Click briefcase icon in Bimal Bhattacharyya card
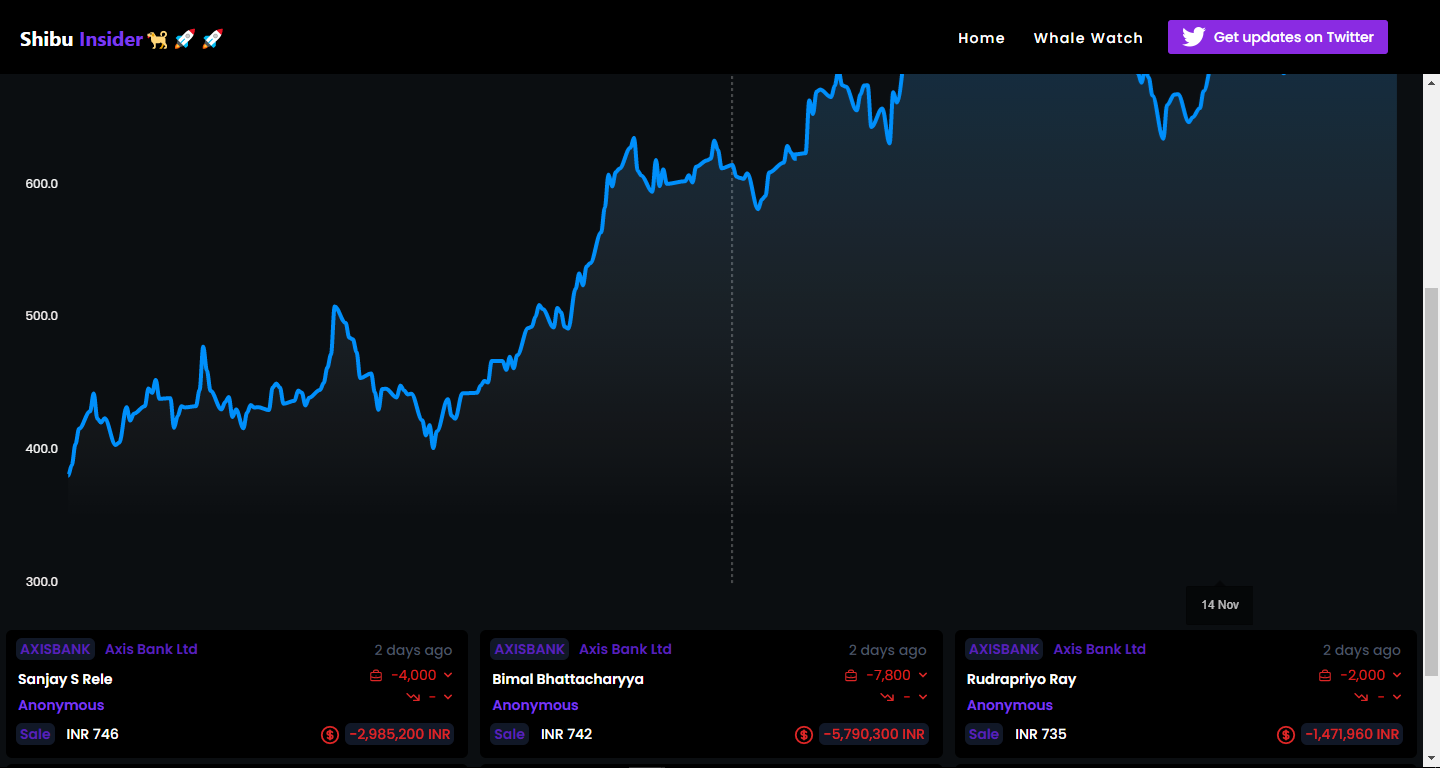The width and height of the screenshot is (1440, 768). pos(851,675)
